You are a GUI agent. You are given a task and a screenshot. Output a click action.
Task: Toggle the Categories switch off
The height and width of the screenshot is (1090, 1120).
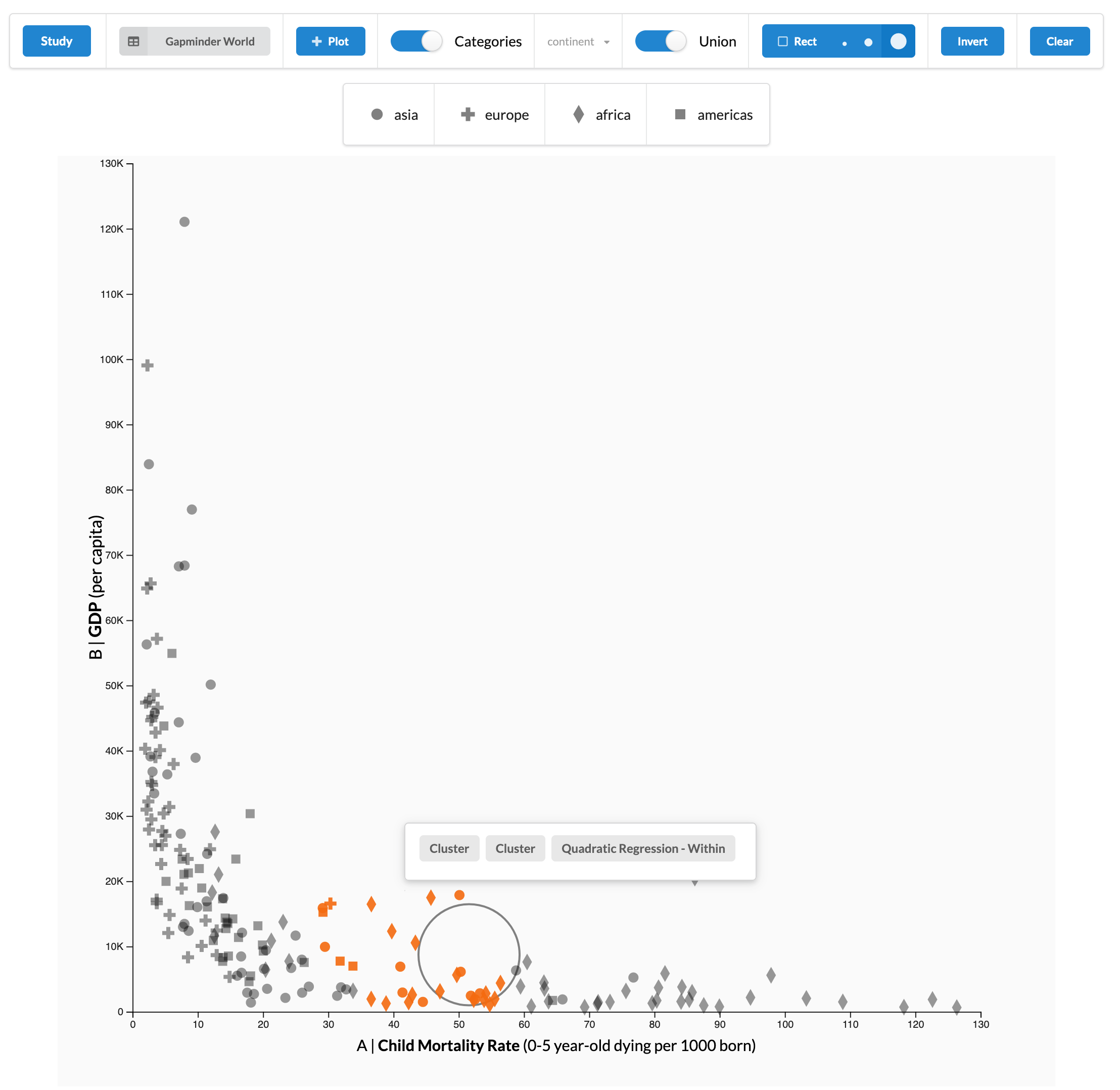(416, 41)
